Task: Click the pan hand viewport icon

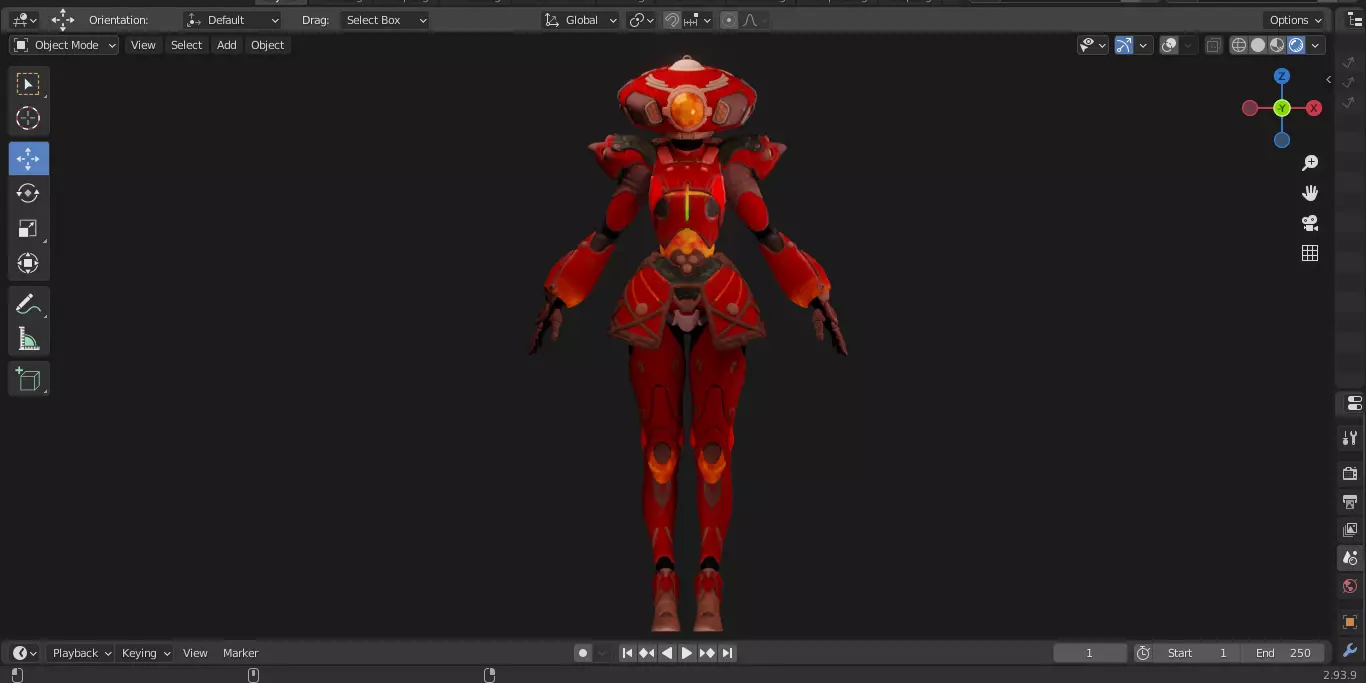Action: [1310, 193]
